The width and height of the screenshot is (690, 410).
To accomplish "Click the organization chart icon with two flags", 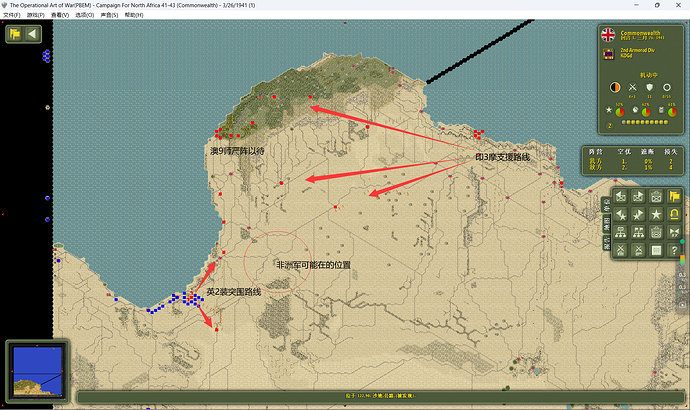I will (638, 232).
